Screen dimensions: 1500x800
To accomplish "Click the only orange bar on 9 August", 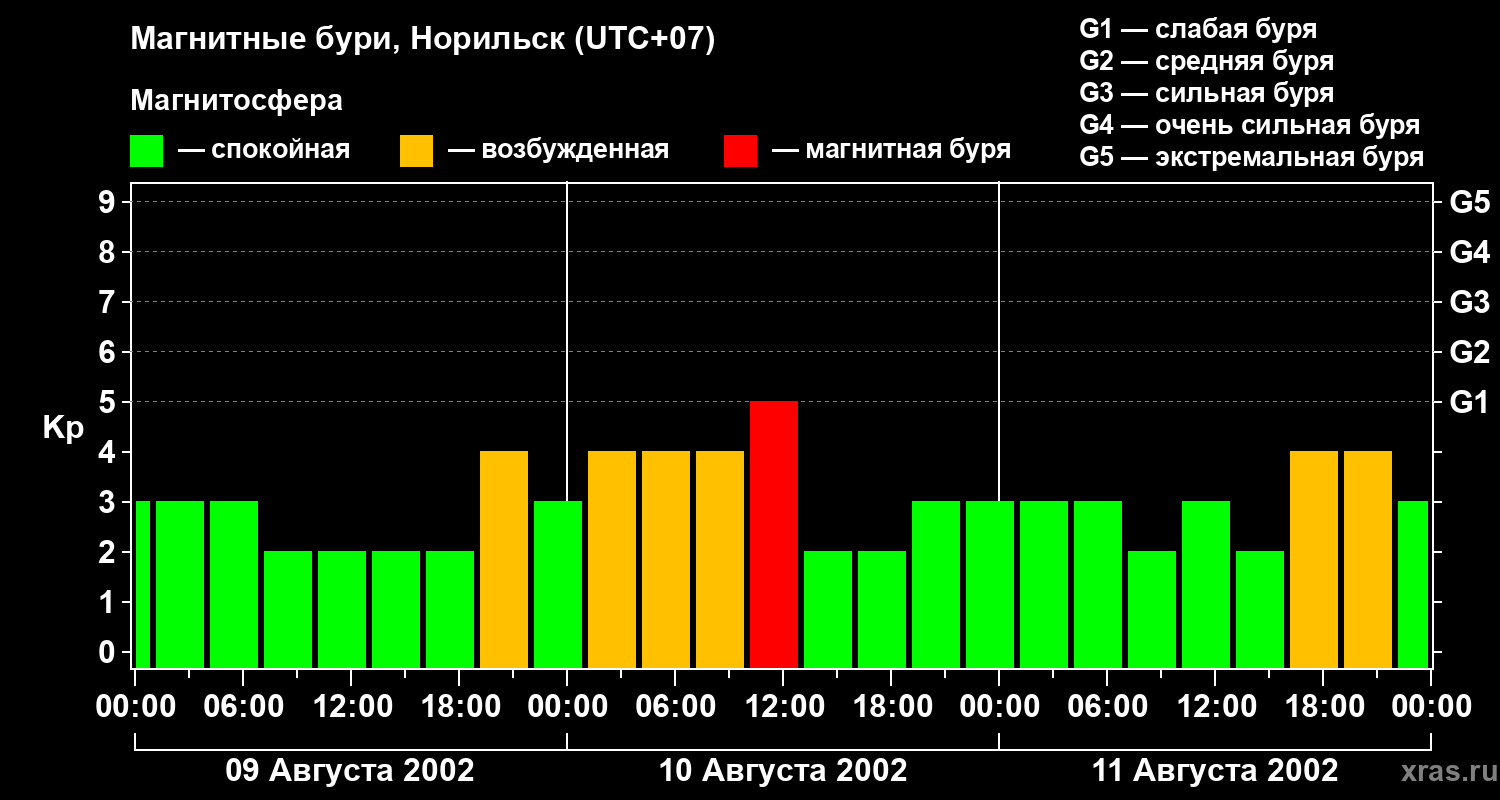I will click(504, 559).
